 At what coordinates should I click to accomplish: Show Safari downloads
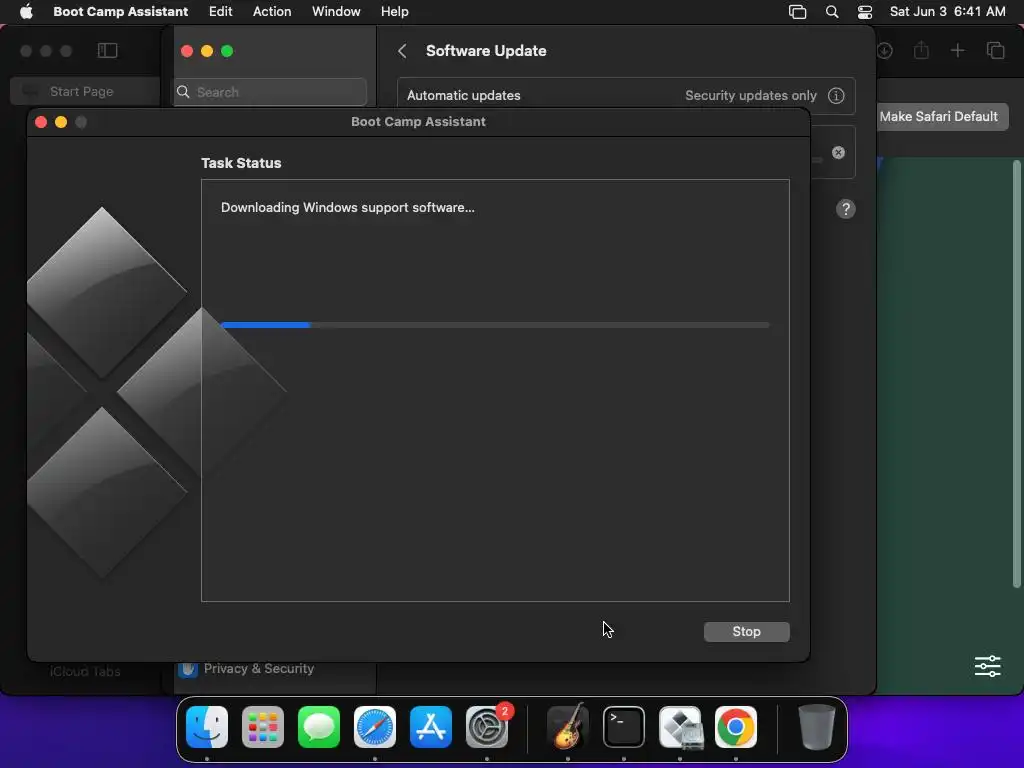pyautogui.click(x=884, y=50)
